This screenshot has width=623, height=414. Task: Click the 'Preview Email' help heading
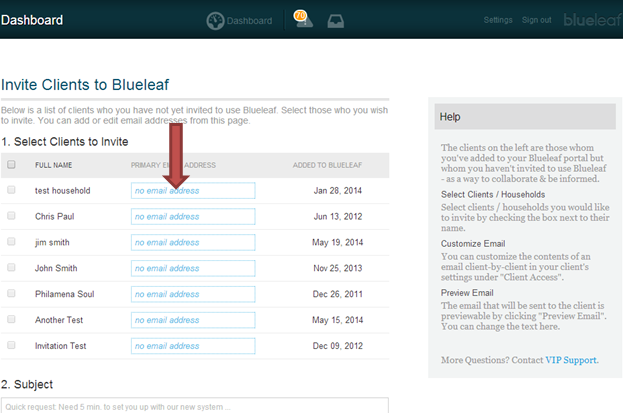[467, 293]
